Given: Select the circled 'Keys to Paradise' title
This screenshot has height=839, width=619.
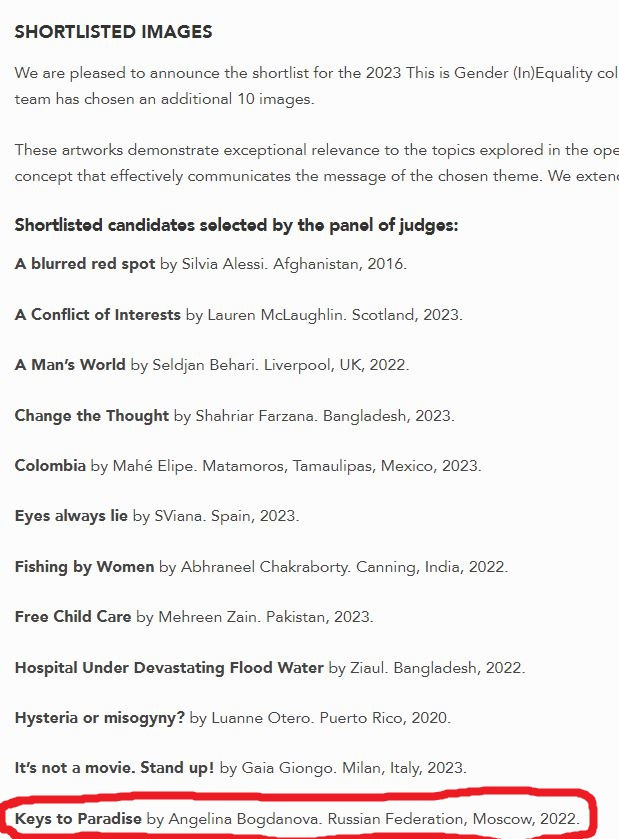Looking at the screenshot, I should 78,818.
